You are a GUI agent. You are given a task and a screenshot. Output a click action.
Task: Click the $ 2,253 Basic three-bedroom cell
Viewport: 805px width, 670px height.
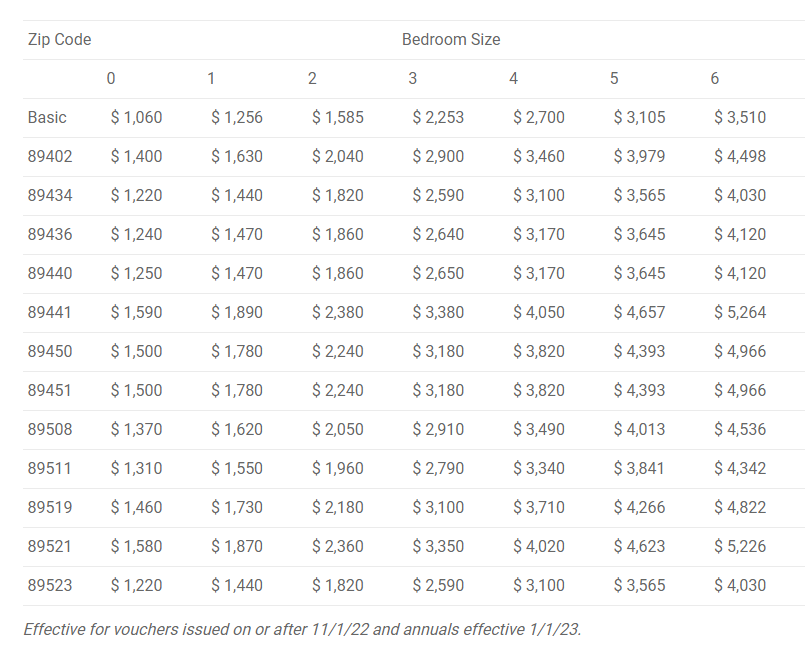click(438, 118)
